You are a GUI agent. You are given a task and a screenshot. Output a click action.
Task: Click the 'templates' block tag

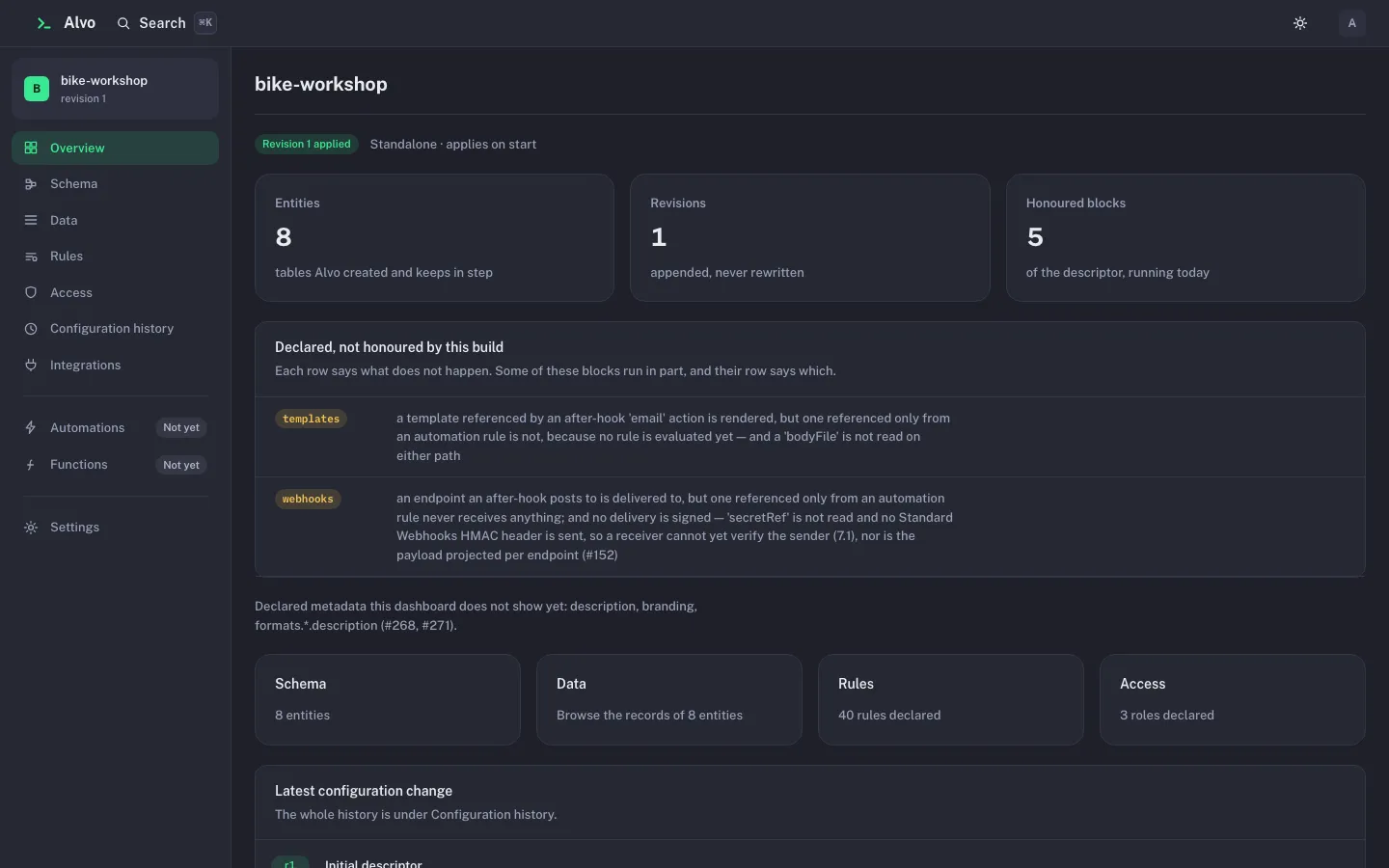coord(311,419)
